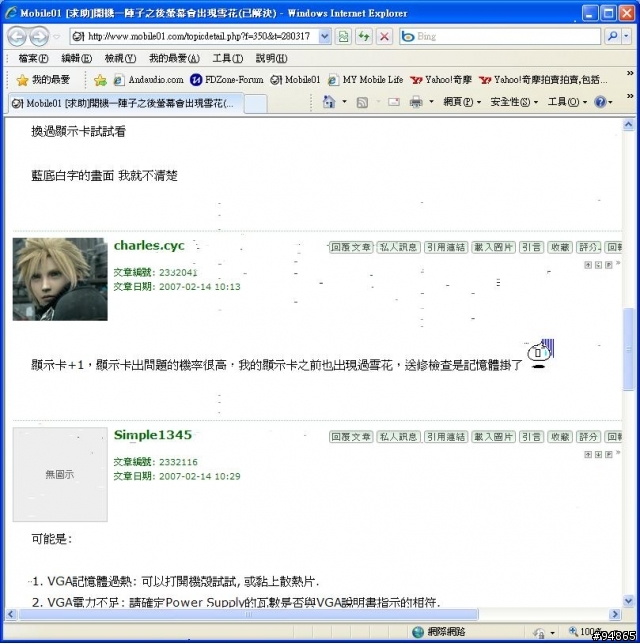The width and height of the screenshot is (640, 644).
Task: Click the browser Back arrow button
Action: tap(17, 37)
